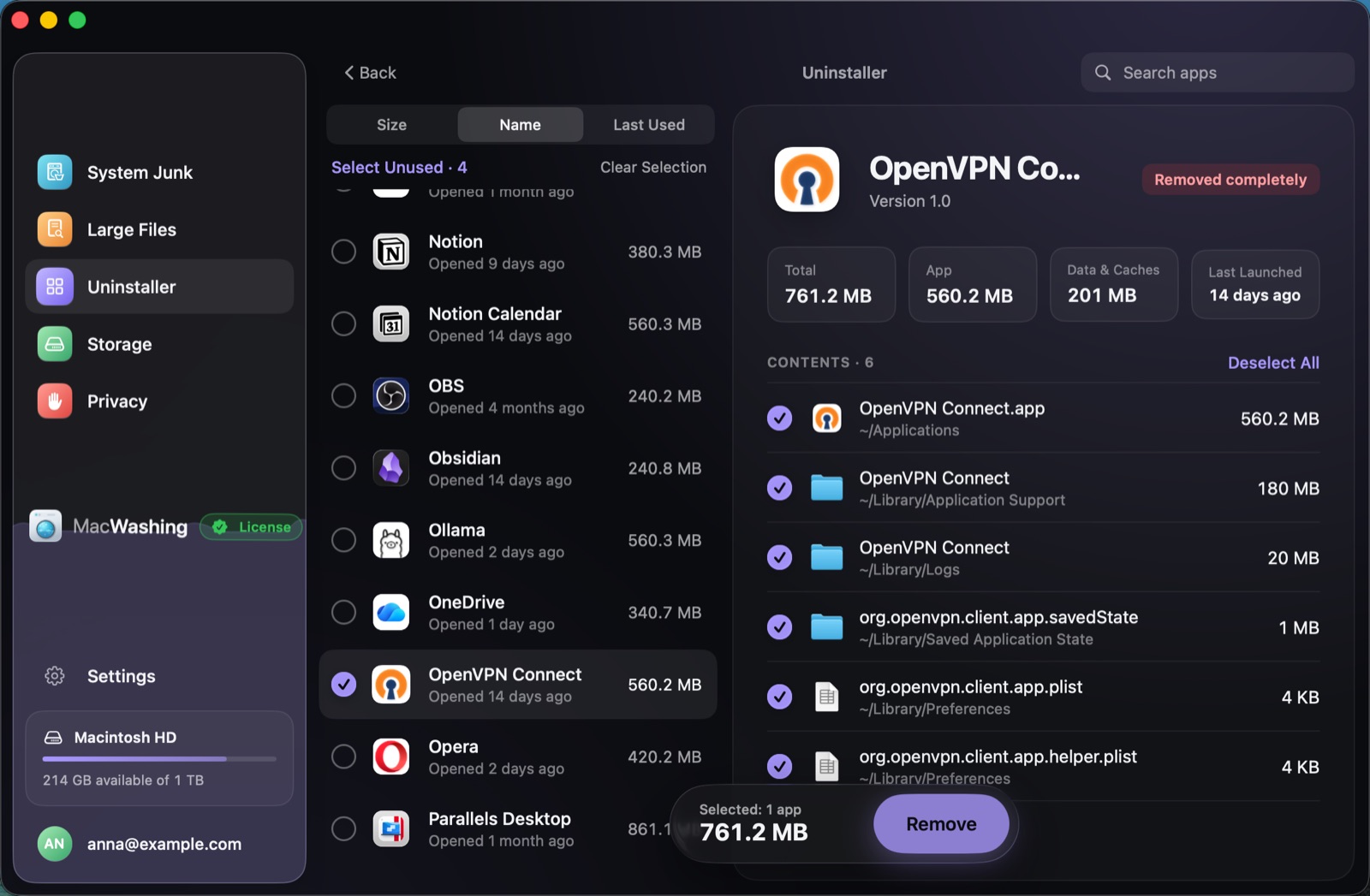Click the OpenVPN Connect.app file icon
This screenshot has width=1370, height=896.
[826, 418]
